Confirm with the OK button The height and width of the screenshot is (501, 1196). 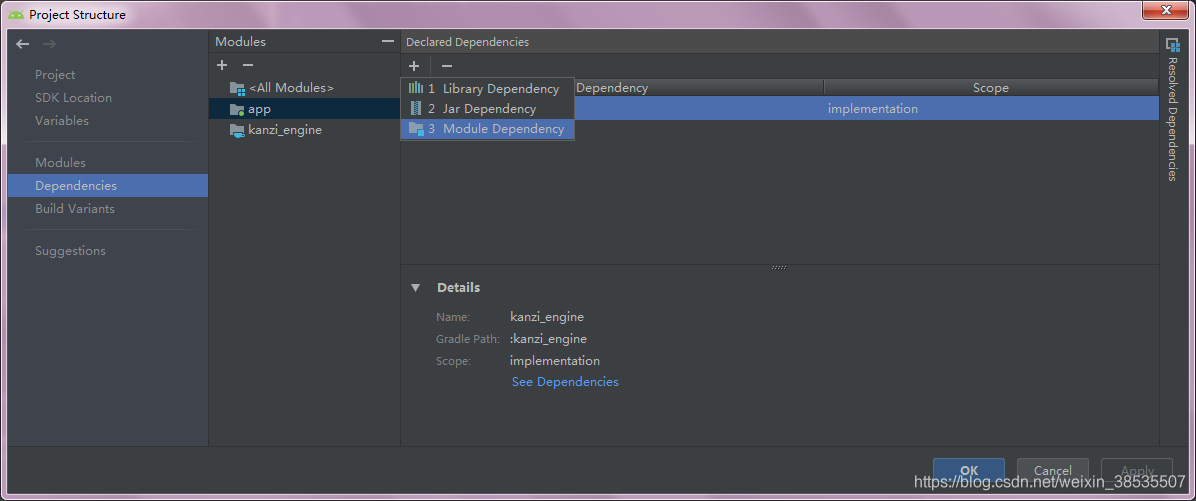pos(969,471)
